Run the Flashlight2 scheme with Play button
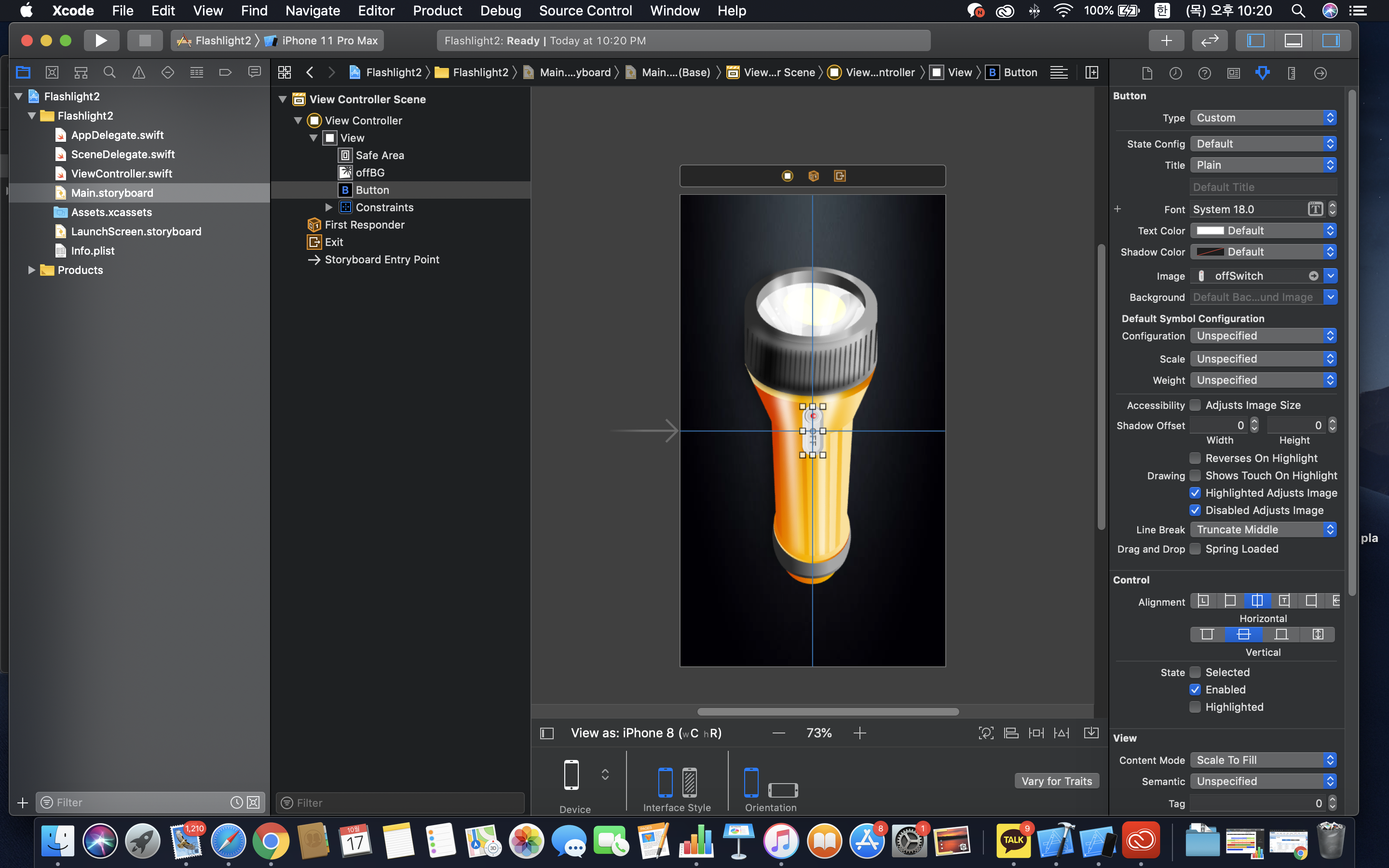1389x868 pixels. pos(101,40)
